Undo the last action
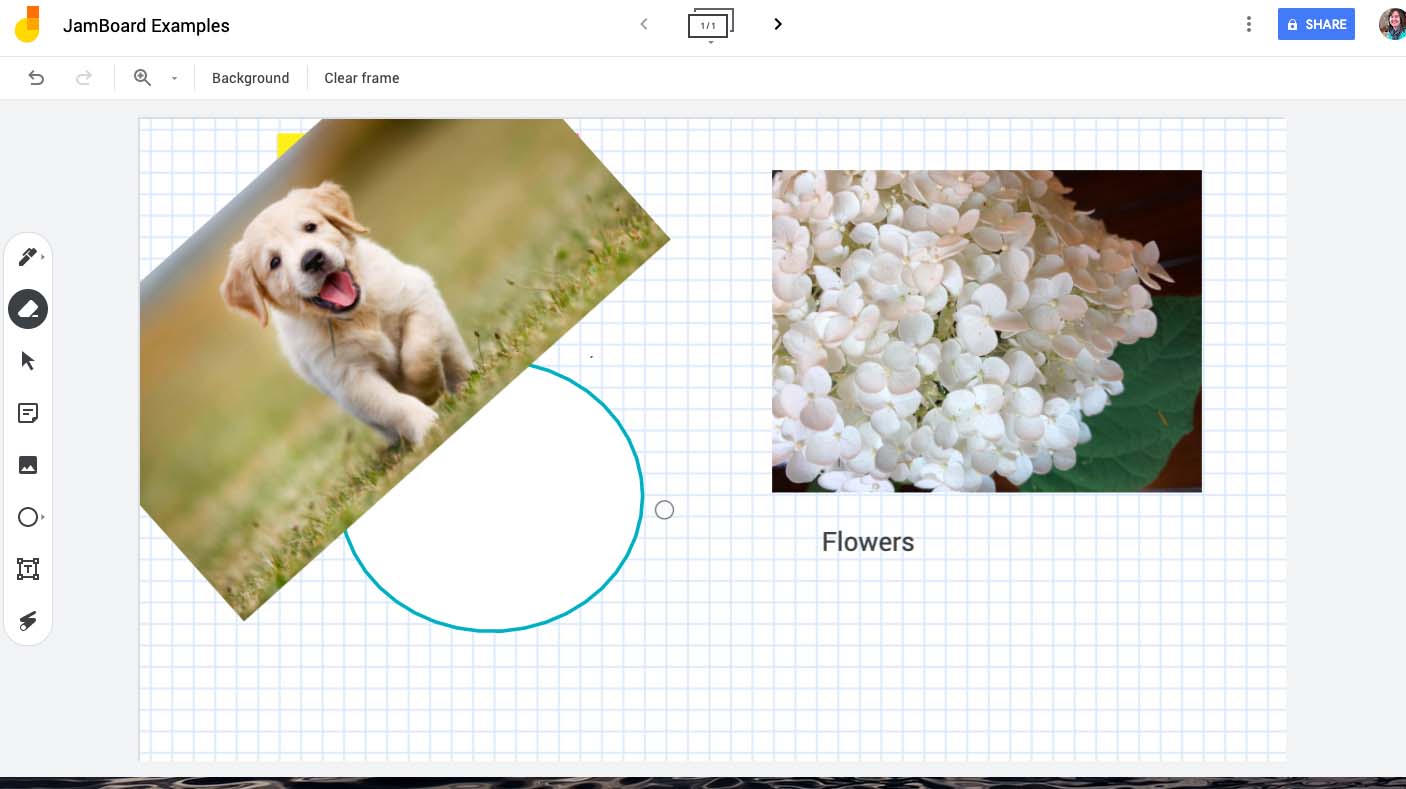The image size is (1406, 789). tap(36, 78)
